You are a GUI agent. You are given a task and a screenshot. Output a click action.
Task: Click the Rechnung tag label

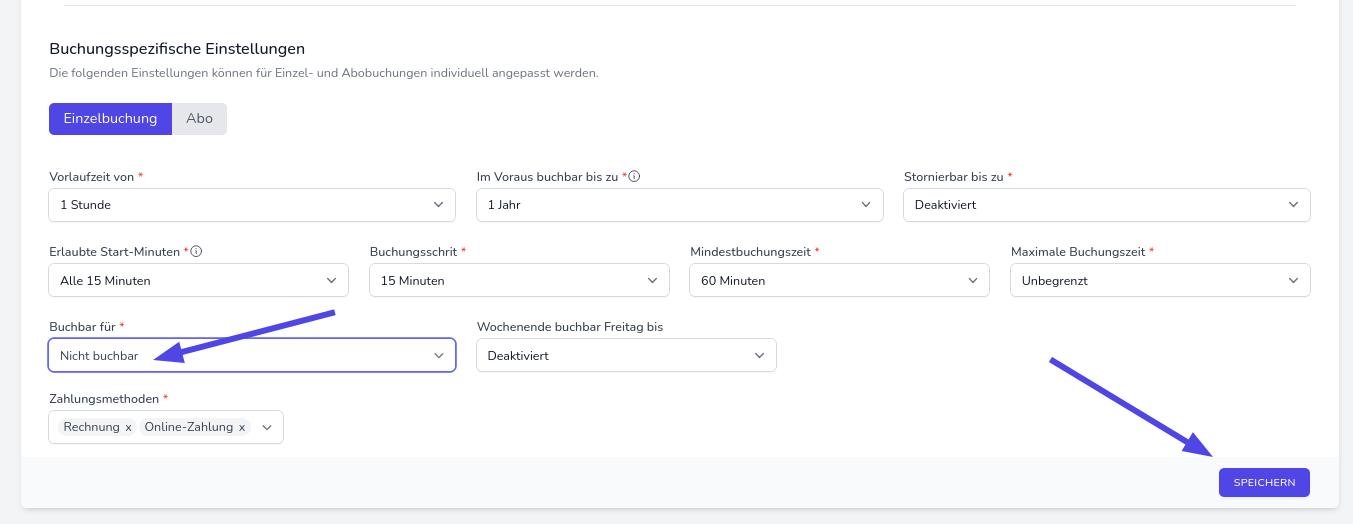coord(91,427)
